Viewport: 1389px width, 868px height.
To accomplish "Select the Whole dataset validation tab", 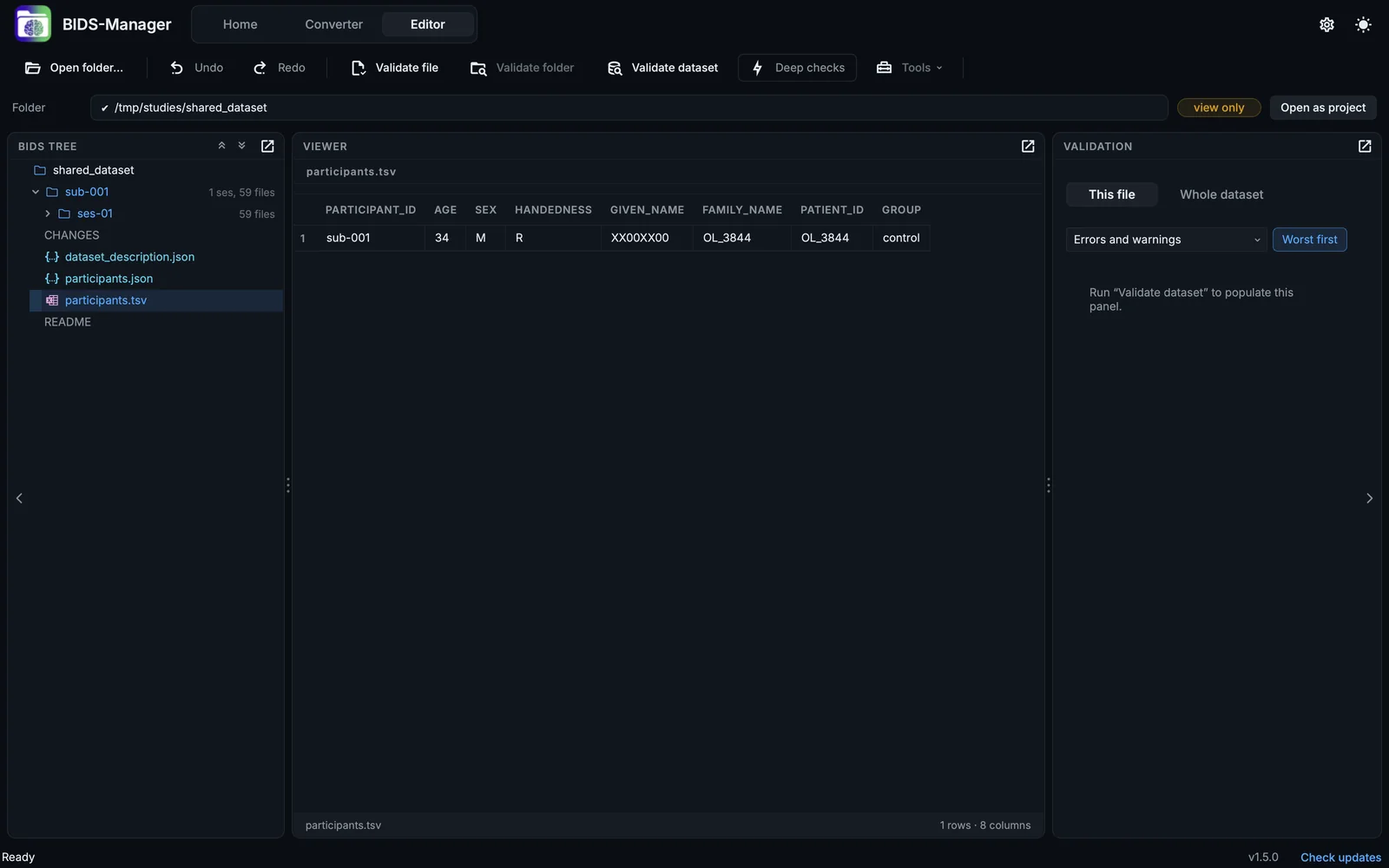I will [x=1221, y=194].
